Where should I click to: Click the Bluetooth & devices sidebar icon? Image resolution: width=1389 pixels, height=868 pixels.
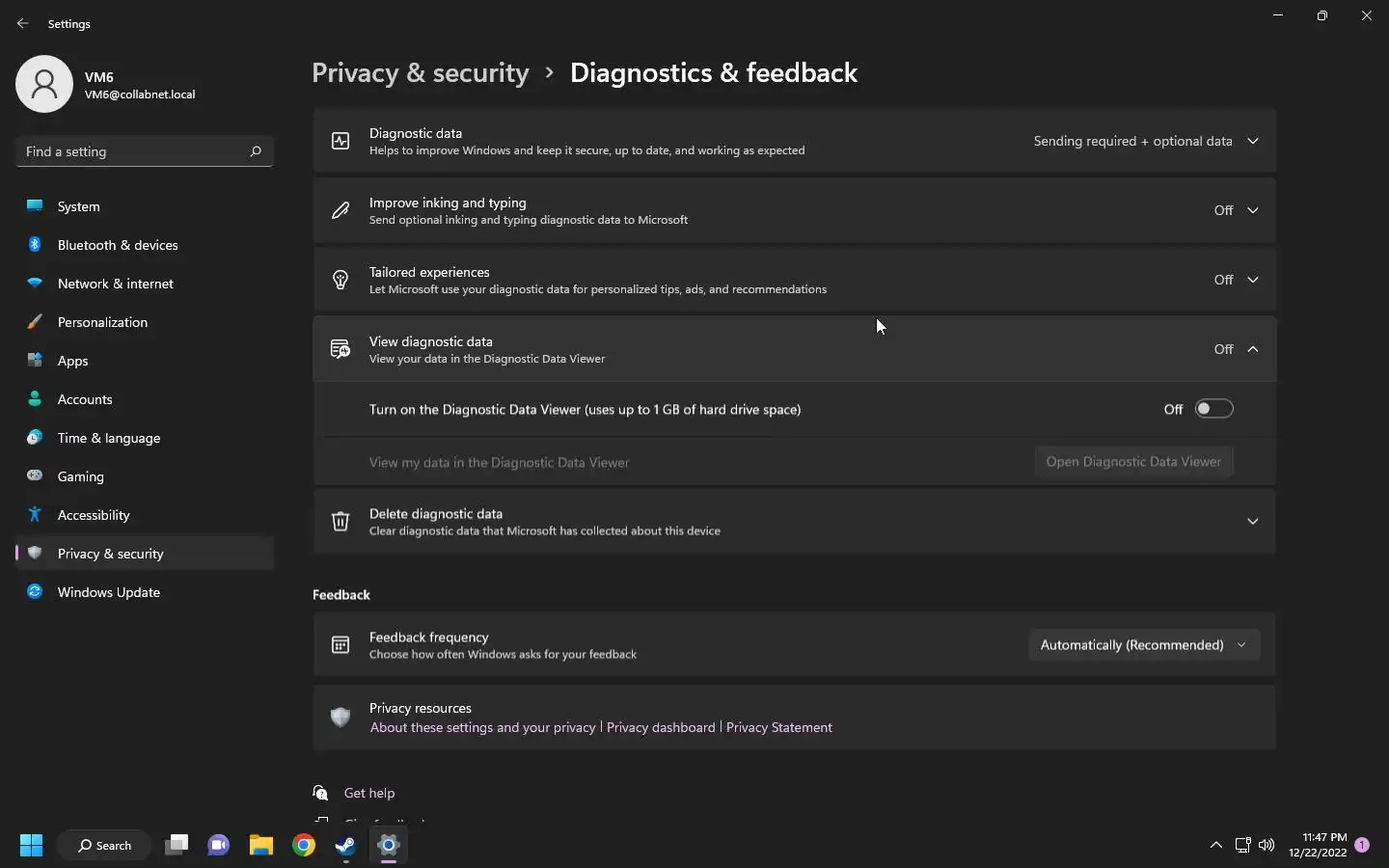(35, 245)
